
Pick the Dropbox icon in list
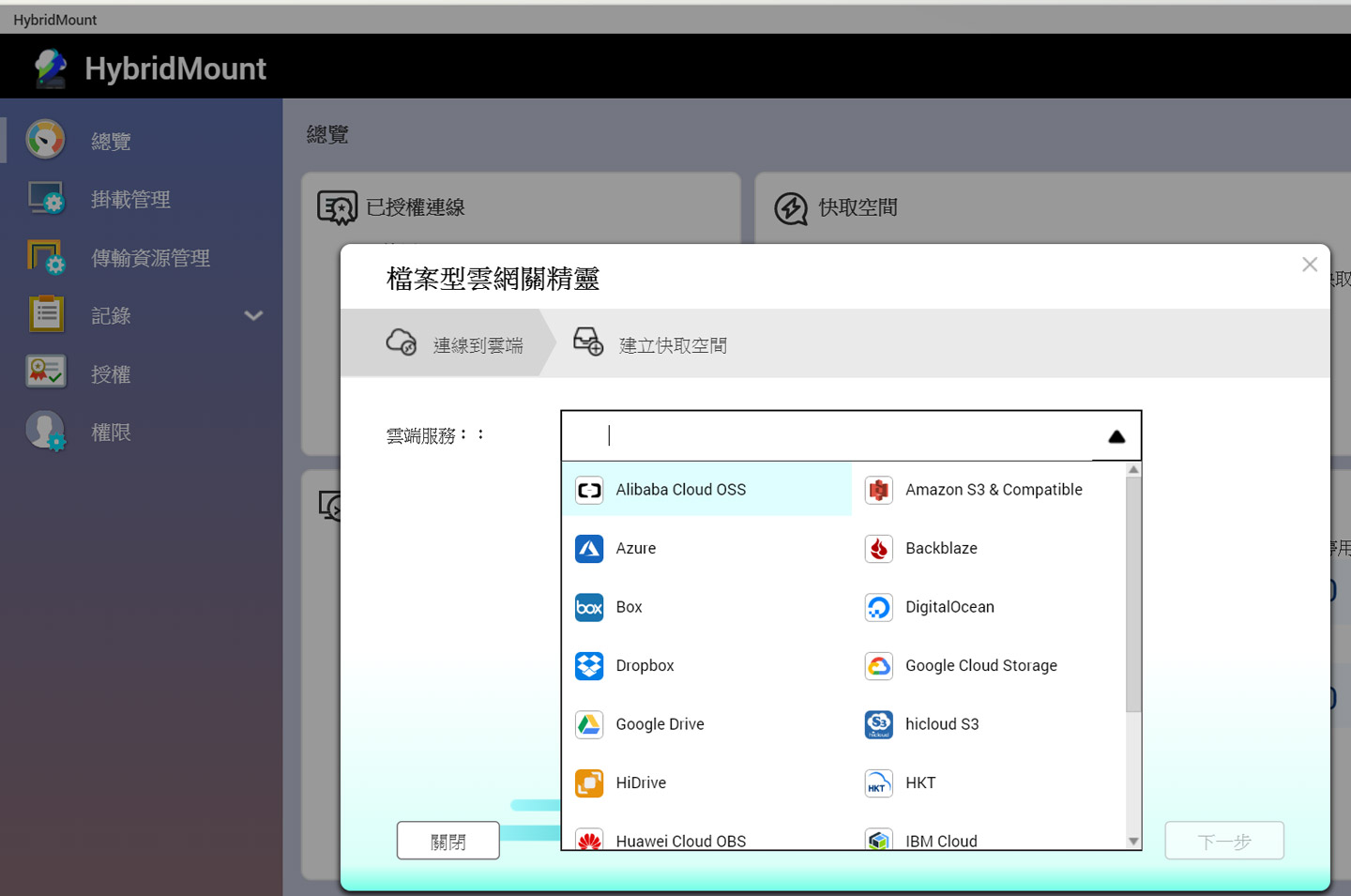589,666
